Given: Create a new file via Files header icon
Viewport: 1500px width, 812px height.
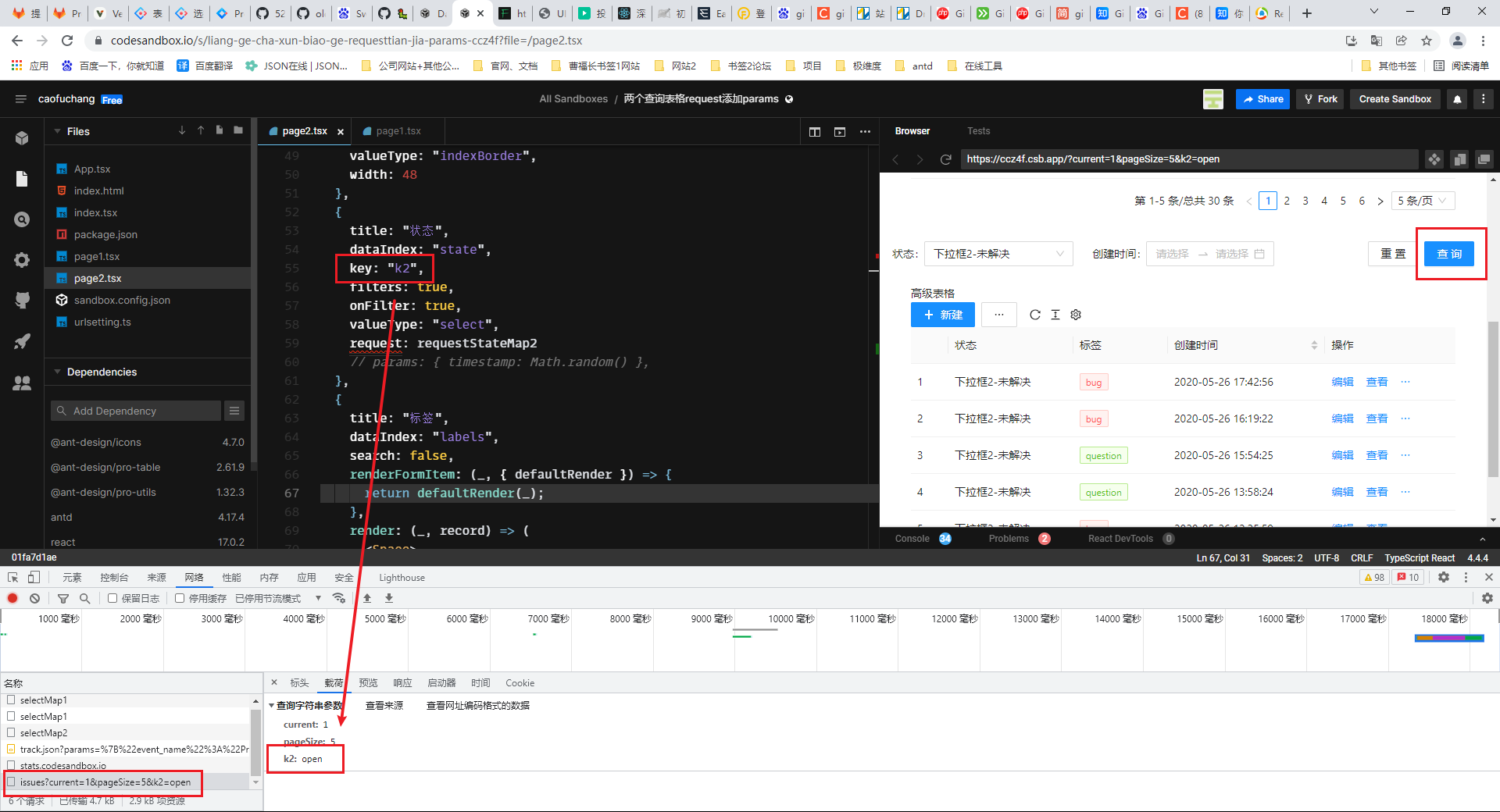Looking at the screenshot, I should [220, 130].
